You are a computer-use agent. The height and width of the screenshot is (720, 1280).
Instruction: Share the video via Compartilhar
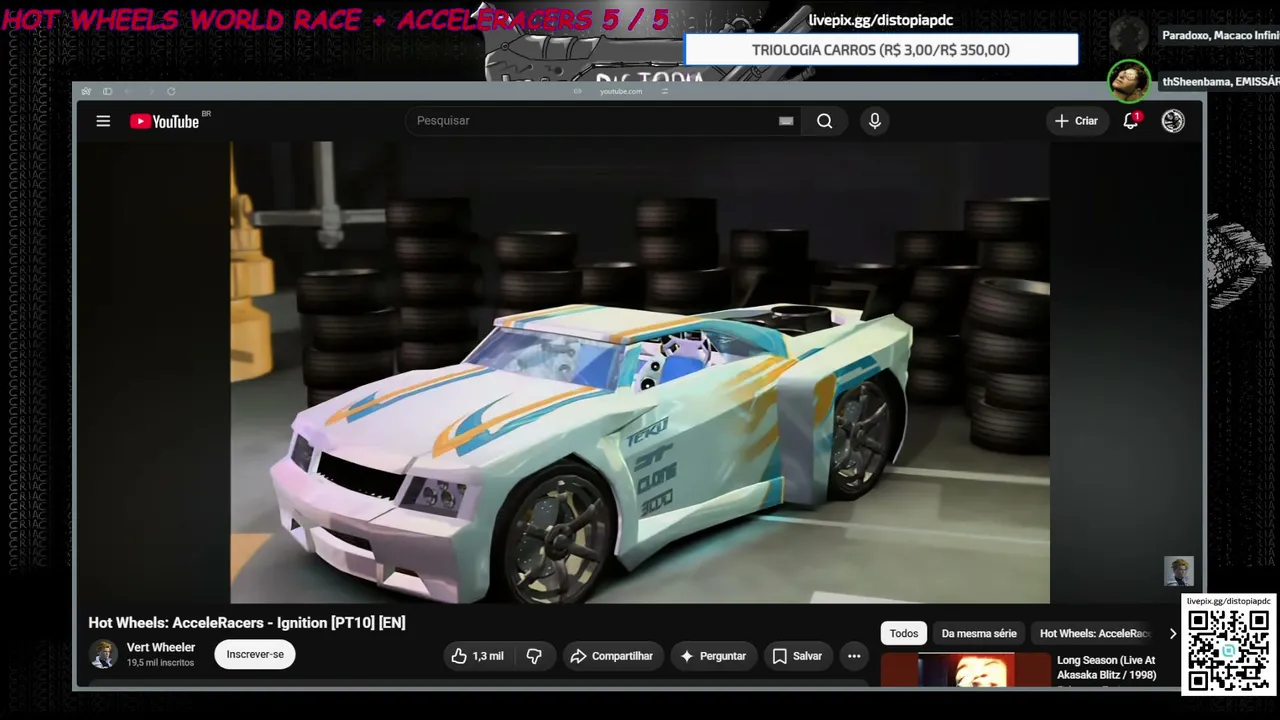click(611, 656)
